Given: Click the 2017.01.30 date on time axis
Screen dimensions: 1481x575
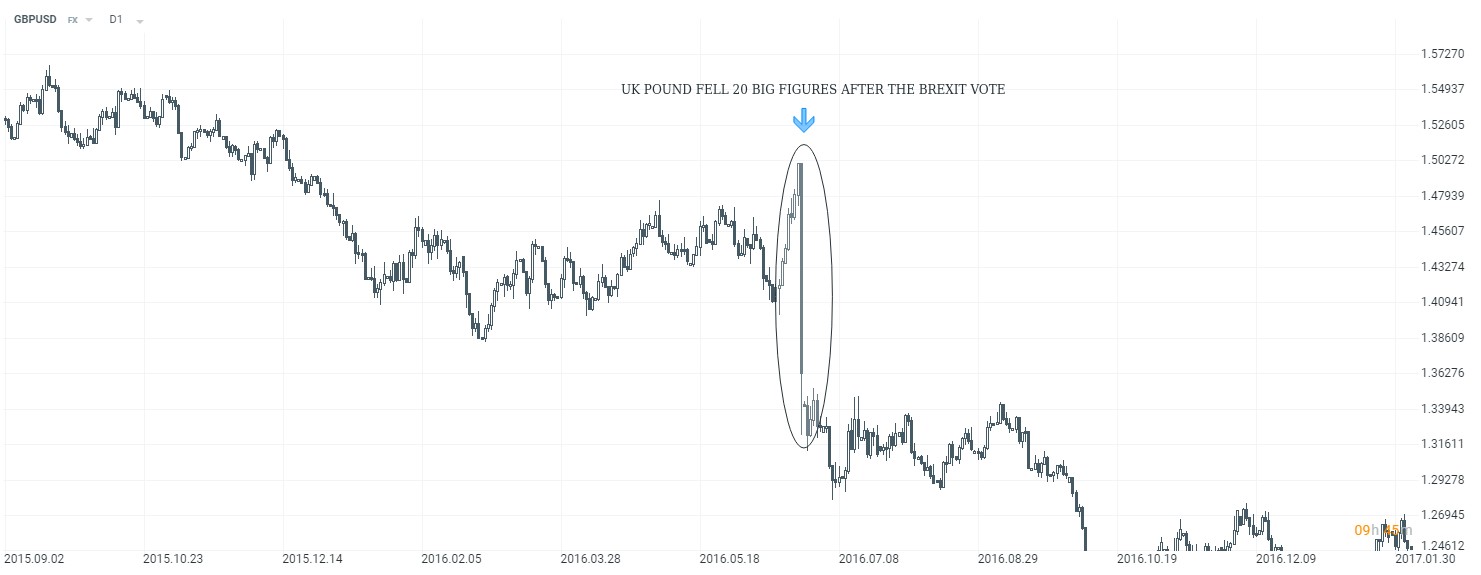Looking at the screenshot, I should pos(1425,559).
